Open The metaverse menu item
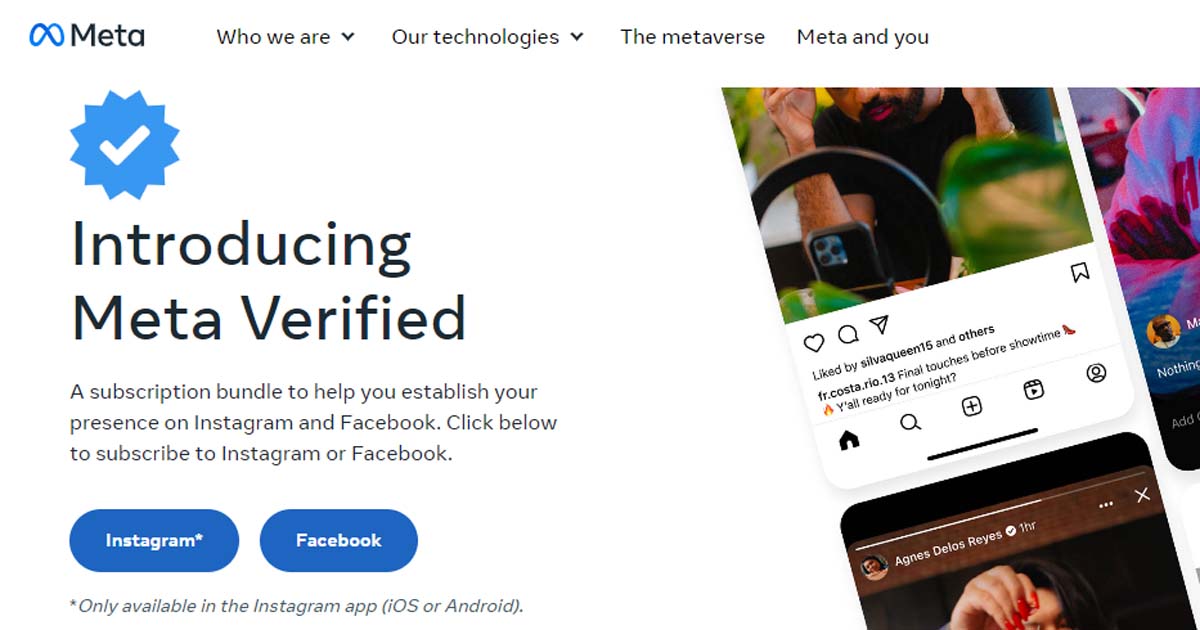Image resolution: width=1200 pixels, height=630 pixels. coord(692,37)
